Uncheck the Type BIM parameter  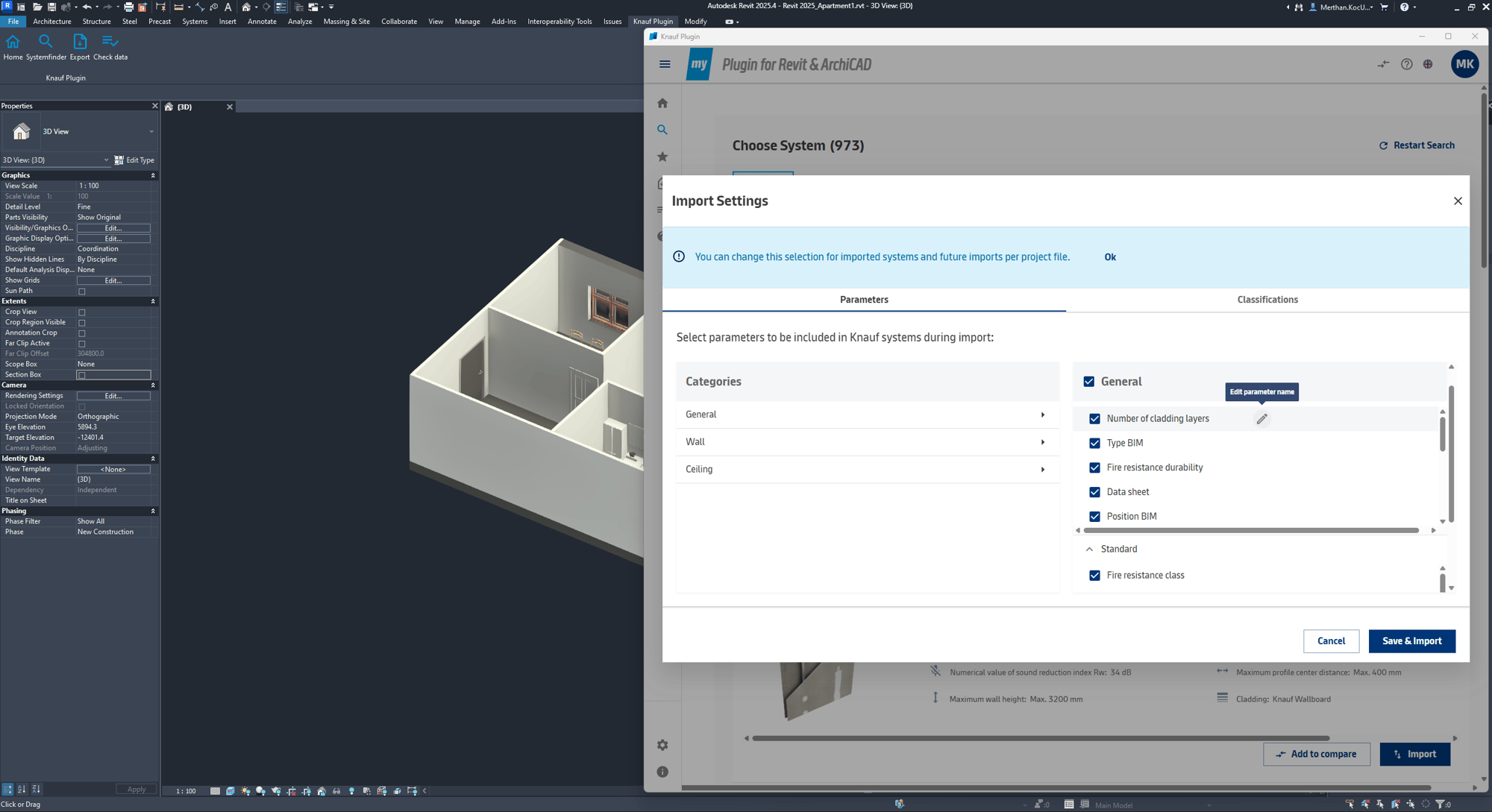[x=1094, y=443]
